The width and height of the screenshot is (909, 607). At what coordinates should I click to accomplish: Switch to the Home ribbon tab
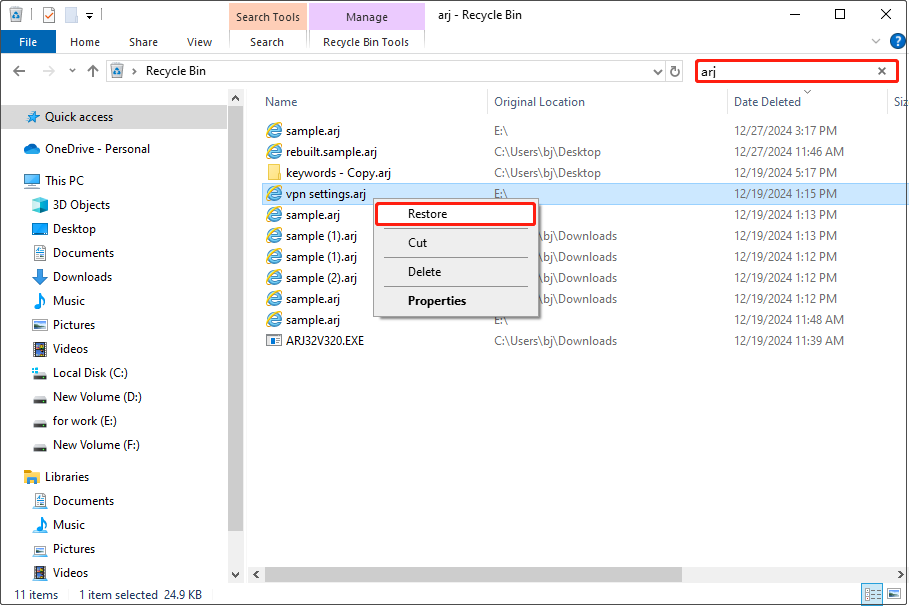(x=85, y=42)
